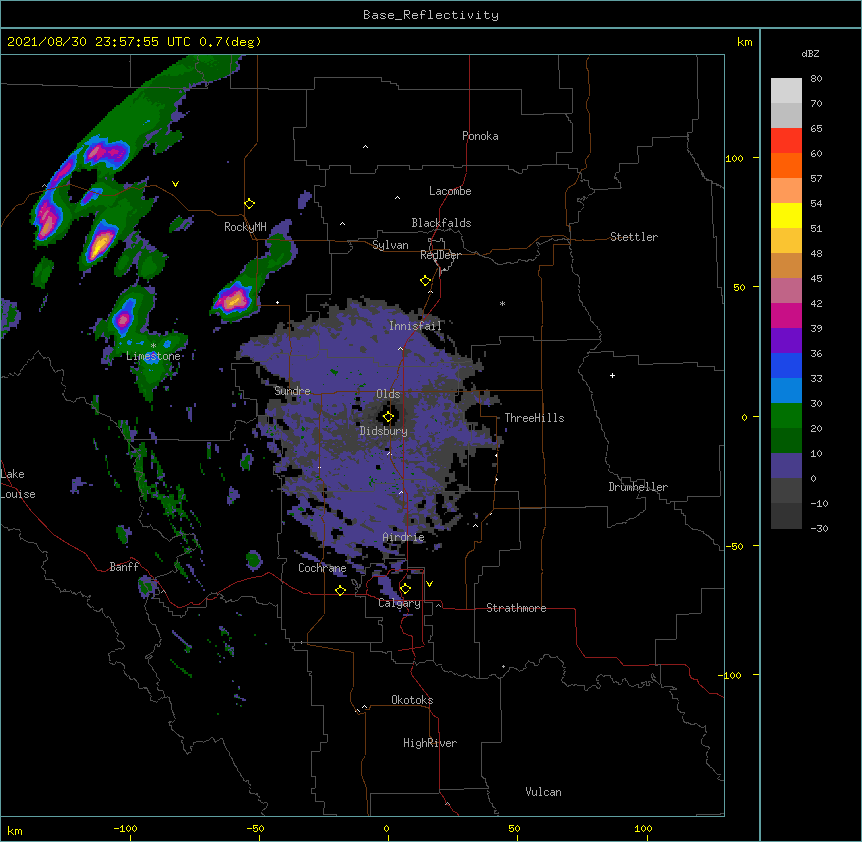Select the tan 45–48 dBZ legend swatch
Viewport: 862px width, 842px height.
pyautogui.click(x=786, y=265)
